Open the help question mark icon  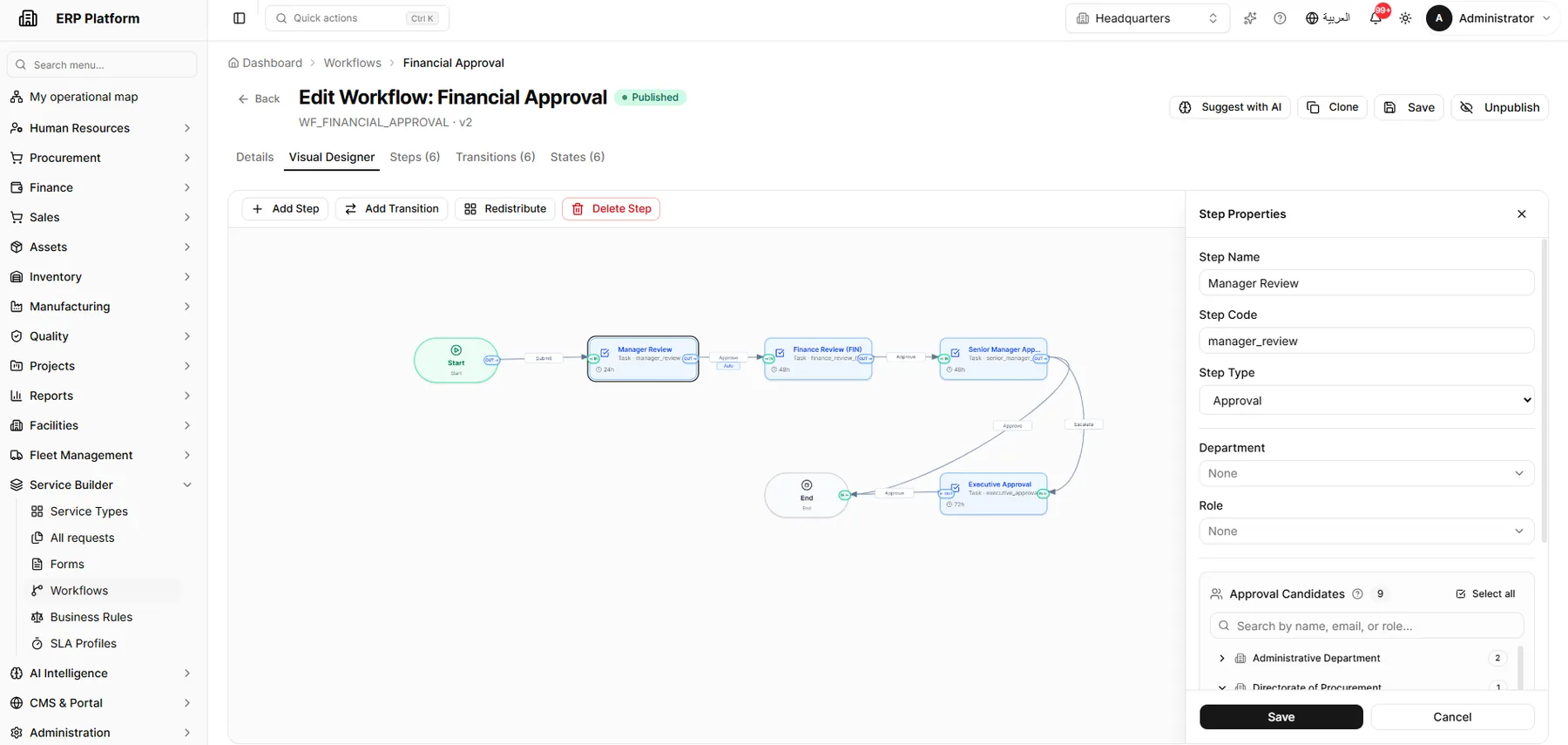click(x=1280, y=18)
